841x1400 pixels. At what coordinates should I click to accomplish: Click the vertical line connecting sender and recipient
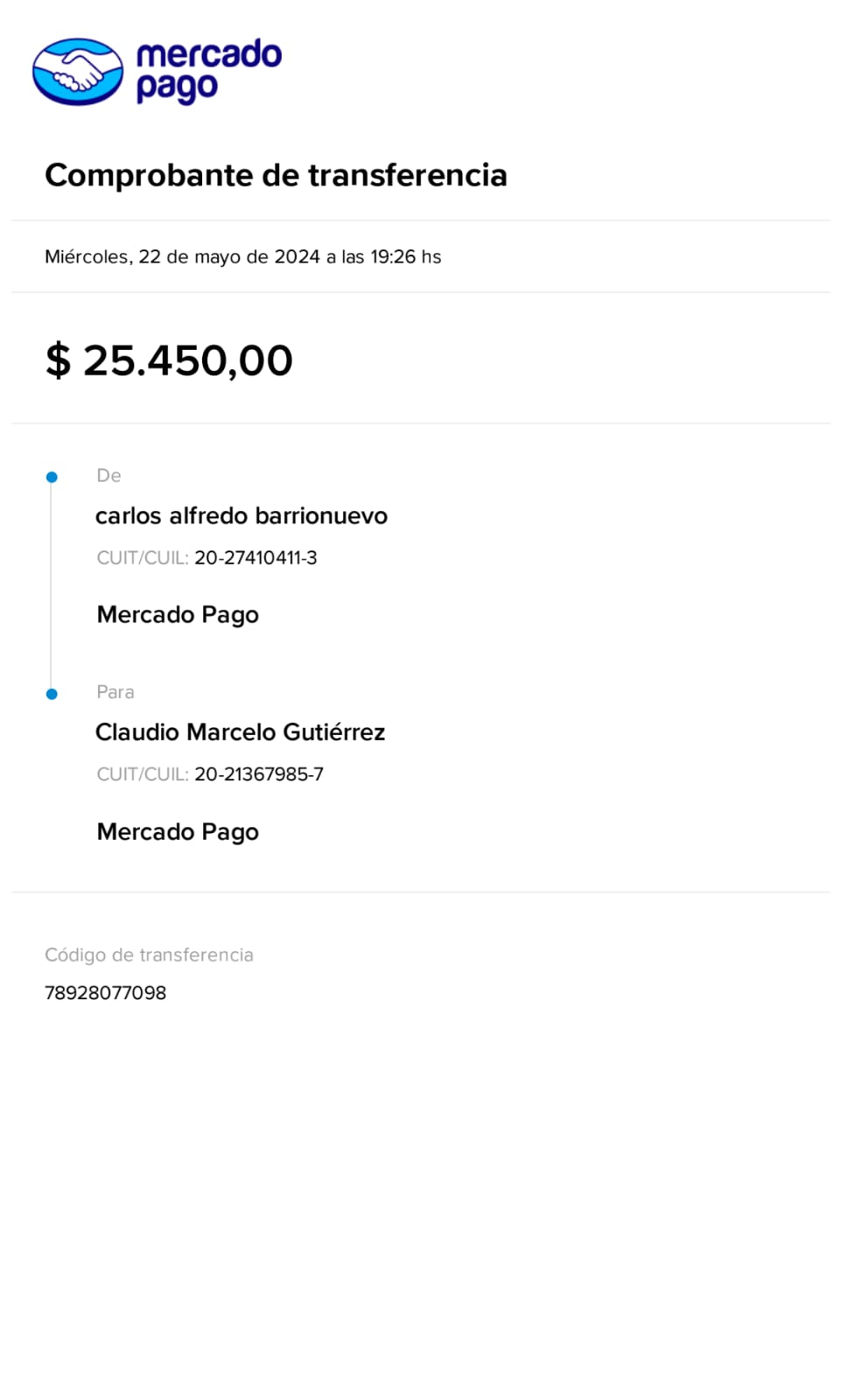pos(51,586)
